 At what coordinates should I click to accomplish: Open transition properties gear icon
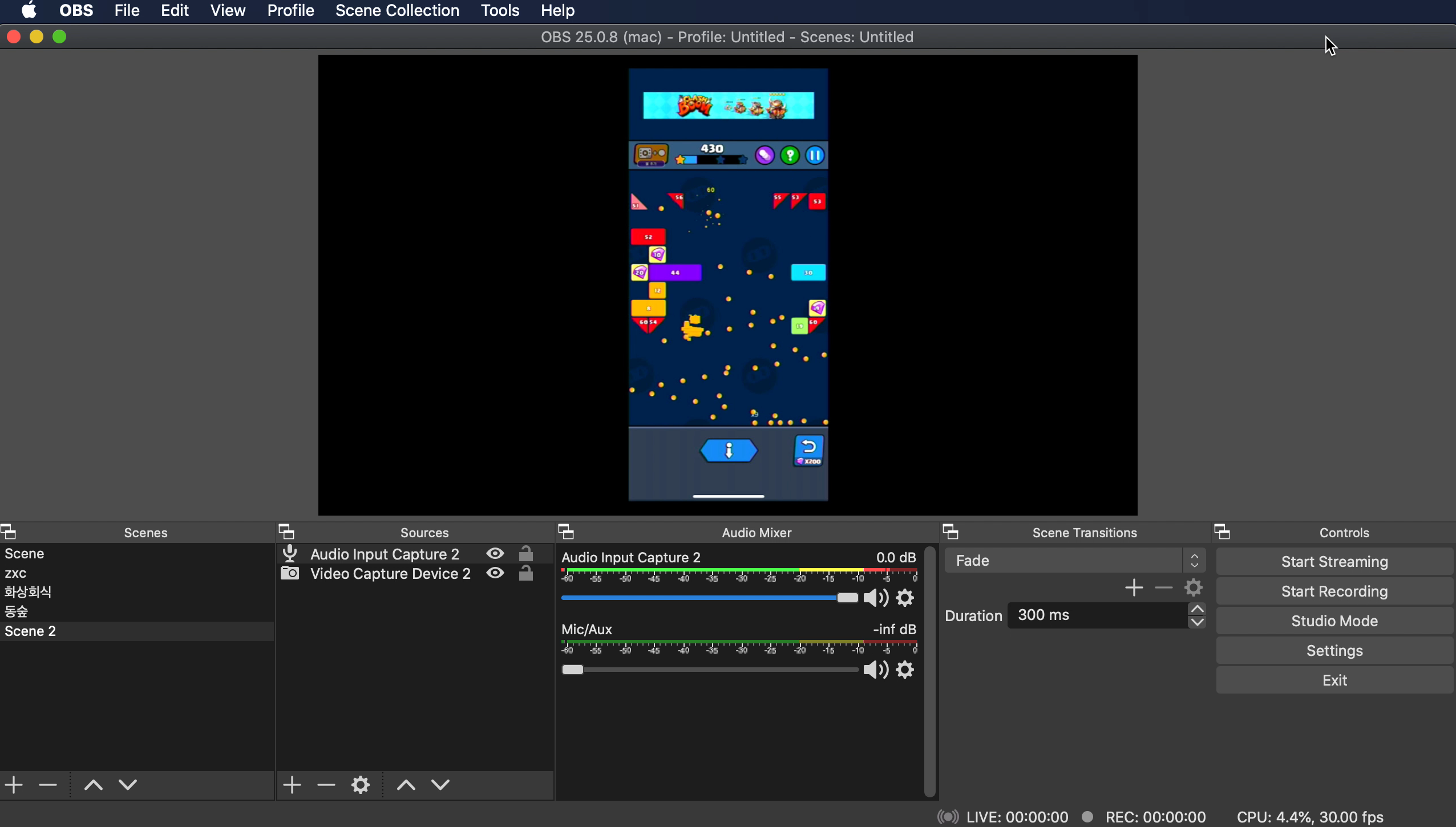[1193, 587]
